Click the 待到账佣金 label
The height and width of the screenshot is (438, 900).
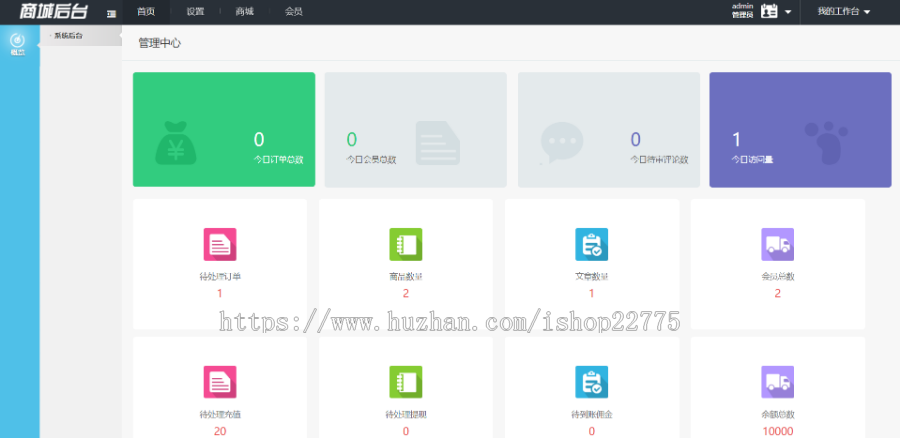click(x=592, y=414)
